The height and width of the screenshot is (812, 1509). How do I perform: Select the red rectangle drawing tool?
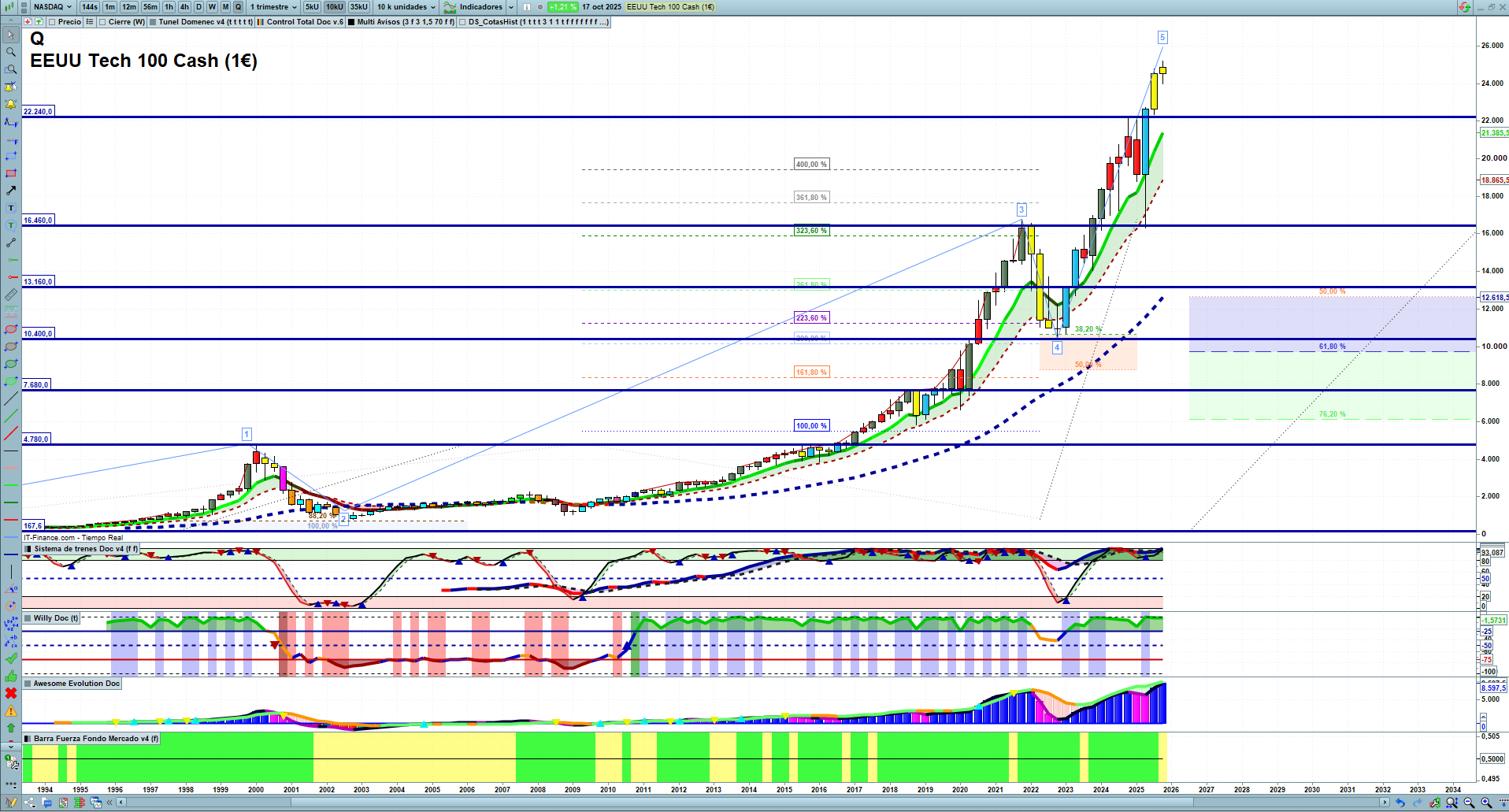[x=10, y=173]
